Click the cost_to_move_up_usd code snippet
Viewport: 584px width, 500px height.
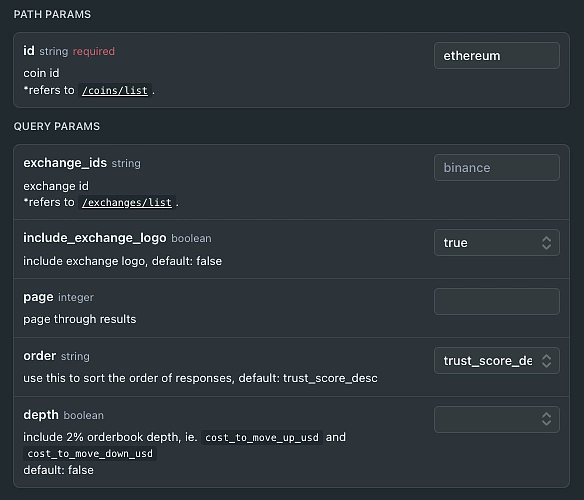[262, 437]
